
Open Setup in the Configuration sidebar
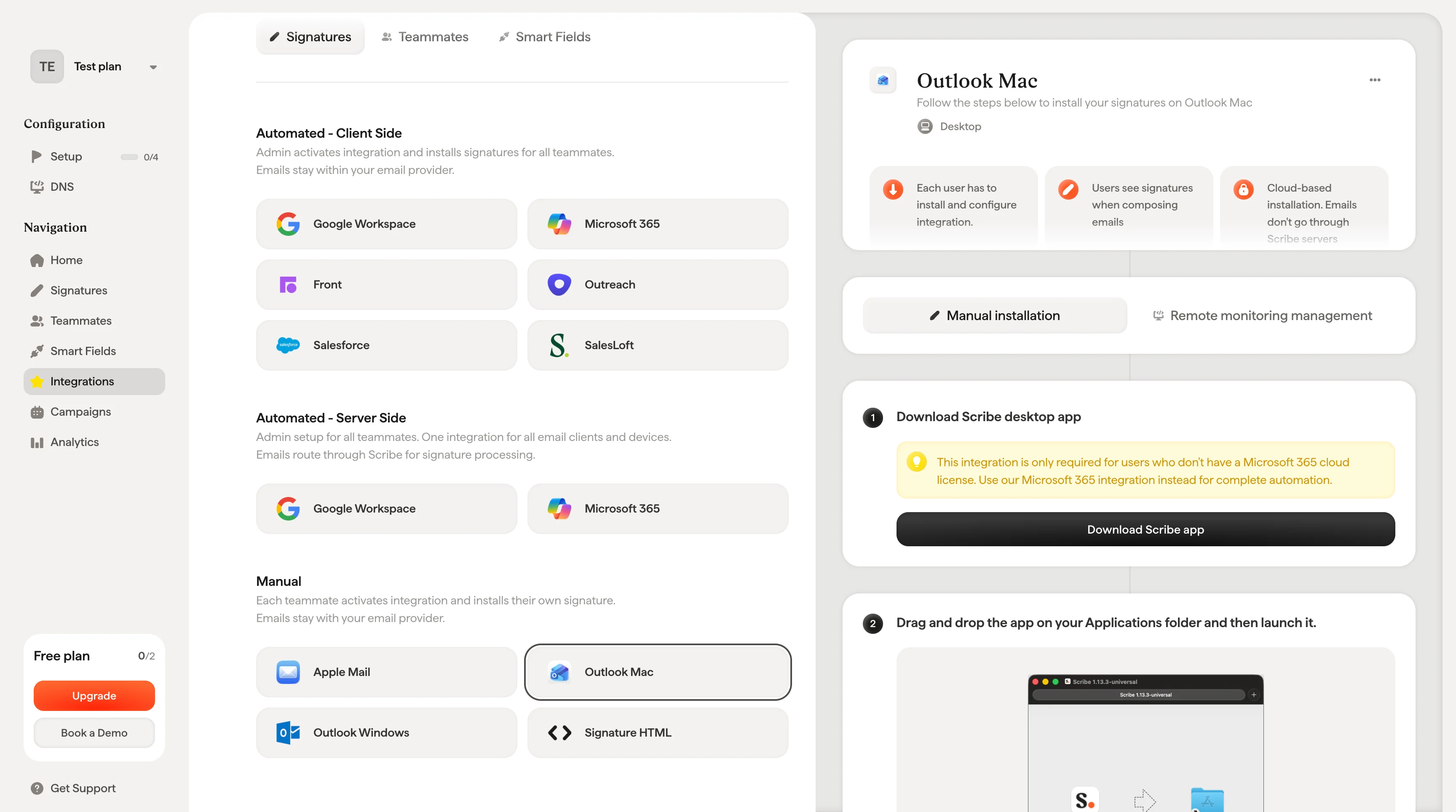click(94, 157)
